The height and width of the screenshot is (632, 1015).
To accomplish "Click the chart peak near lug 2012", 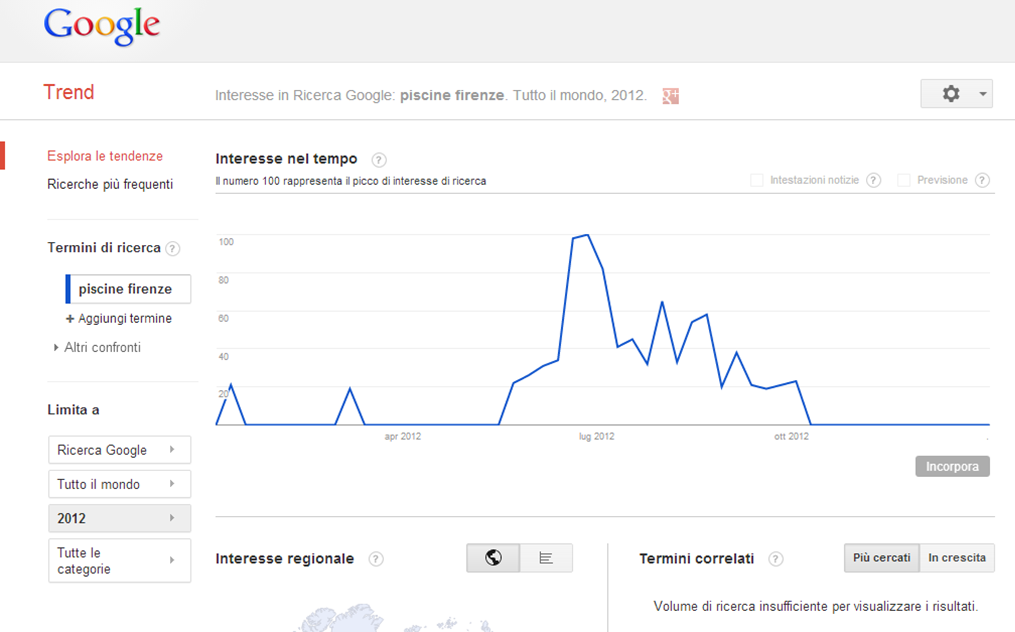I will [586, 235].
